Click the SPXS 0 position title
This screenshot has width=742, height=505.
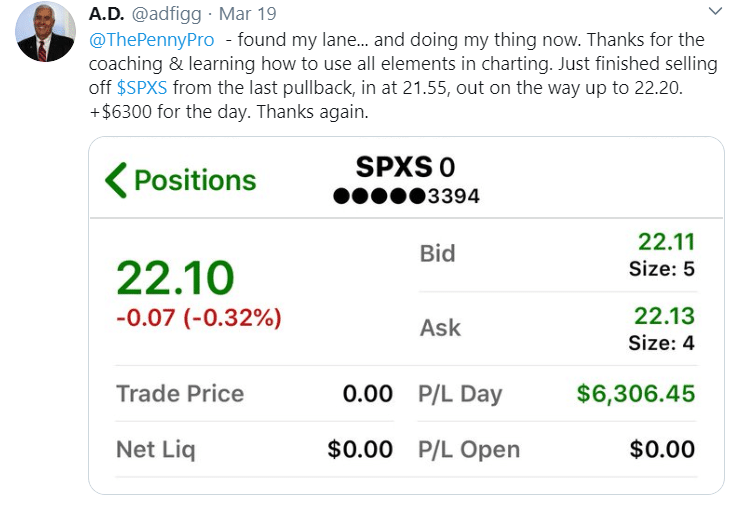pyautogui.click(x=406, y=167)
